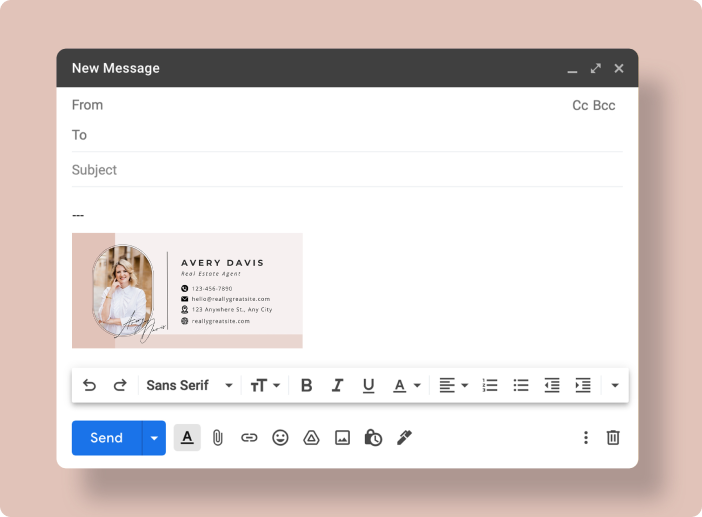Toggle underline formatting
The image size is (702, 517).
pos(368,385)
